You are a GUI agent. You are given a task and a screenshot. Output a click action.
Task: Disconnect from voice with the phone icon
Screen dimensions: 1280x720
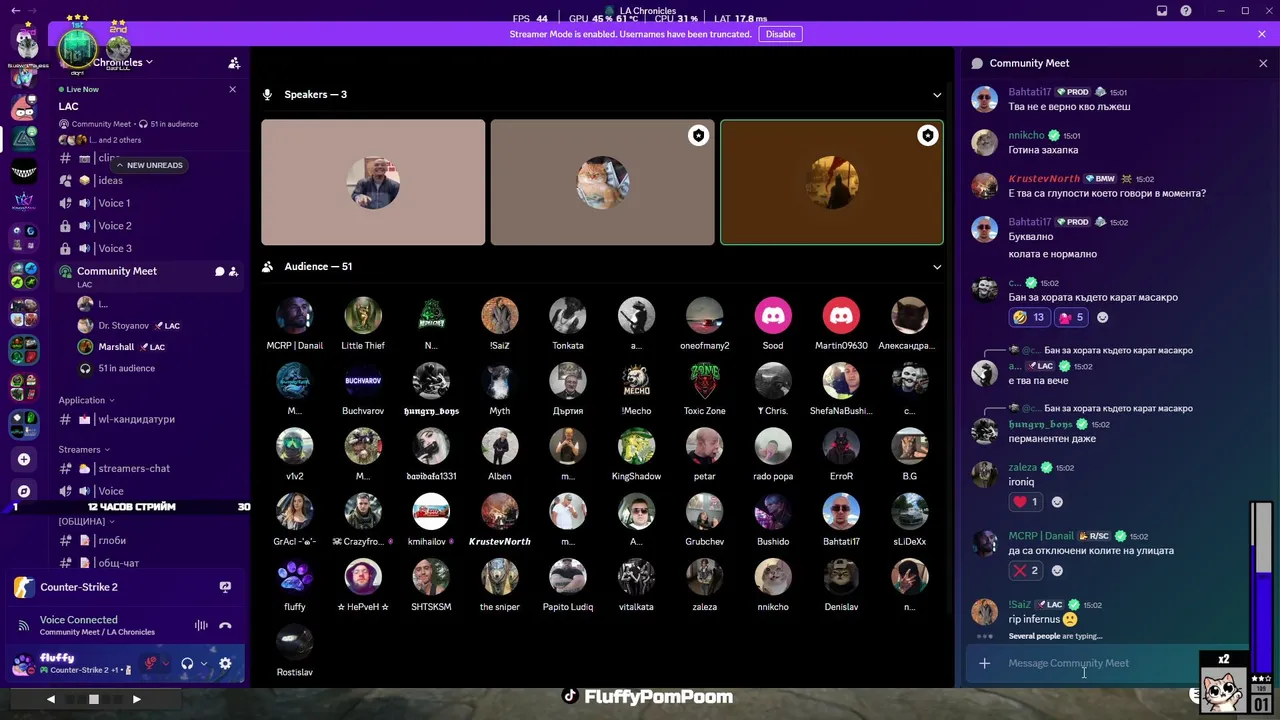pyautogui.click(x=225, y=626)
